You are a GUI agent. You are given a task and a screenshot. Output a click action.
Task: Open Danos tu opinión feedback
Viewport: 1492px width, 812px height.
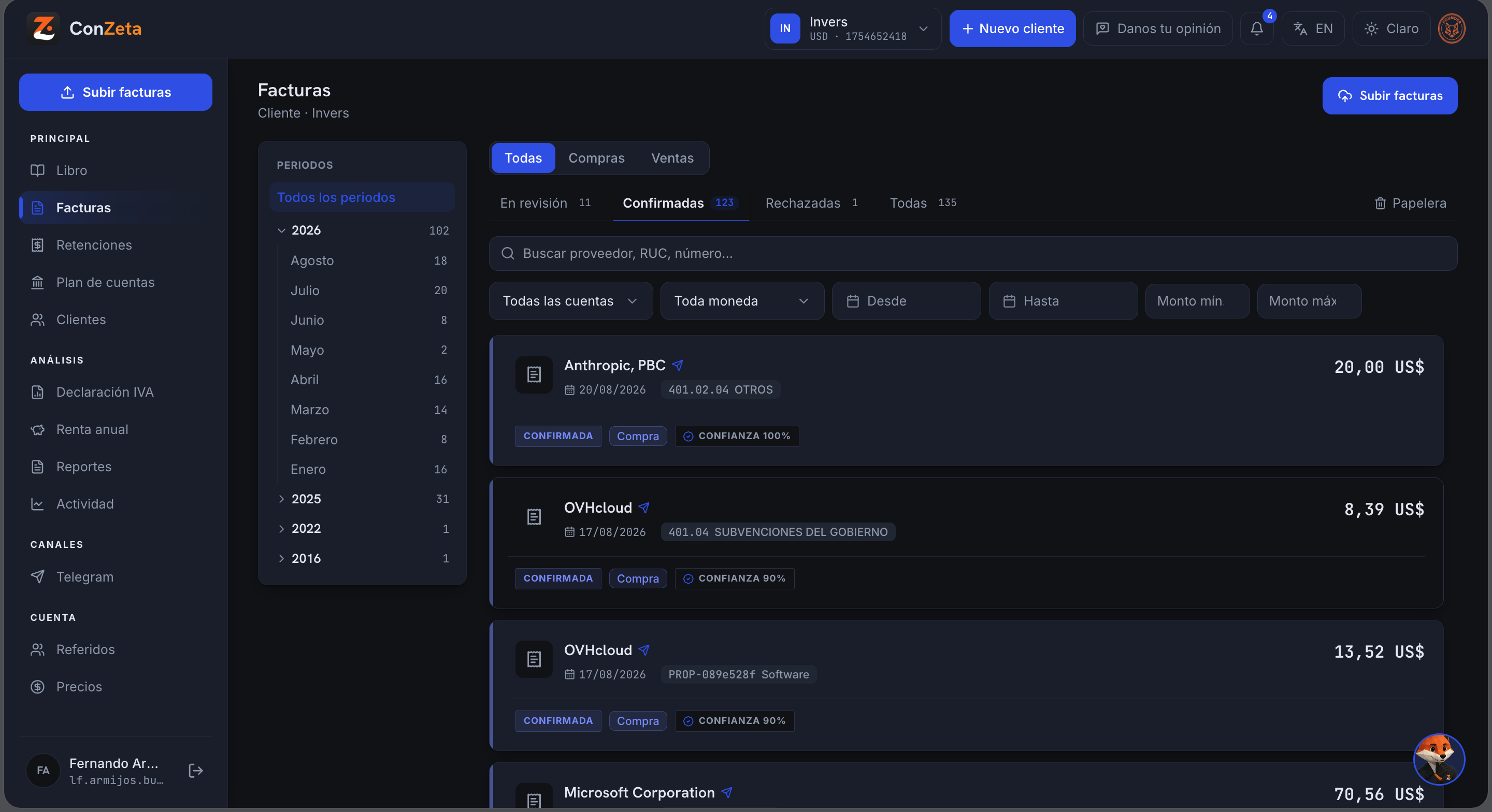click(x=1158, y=28)
